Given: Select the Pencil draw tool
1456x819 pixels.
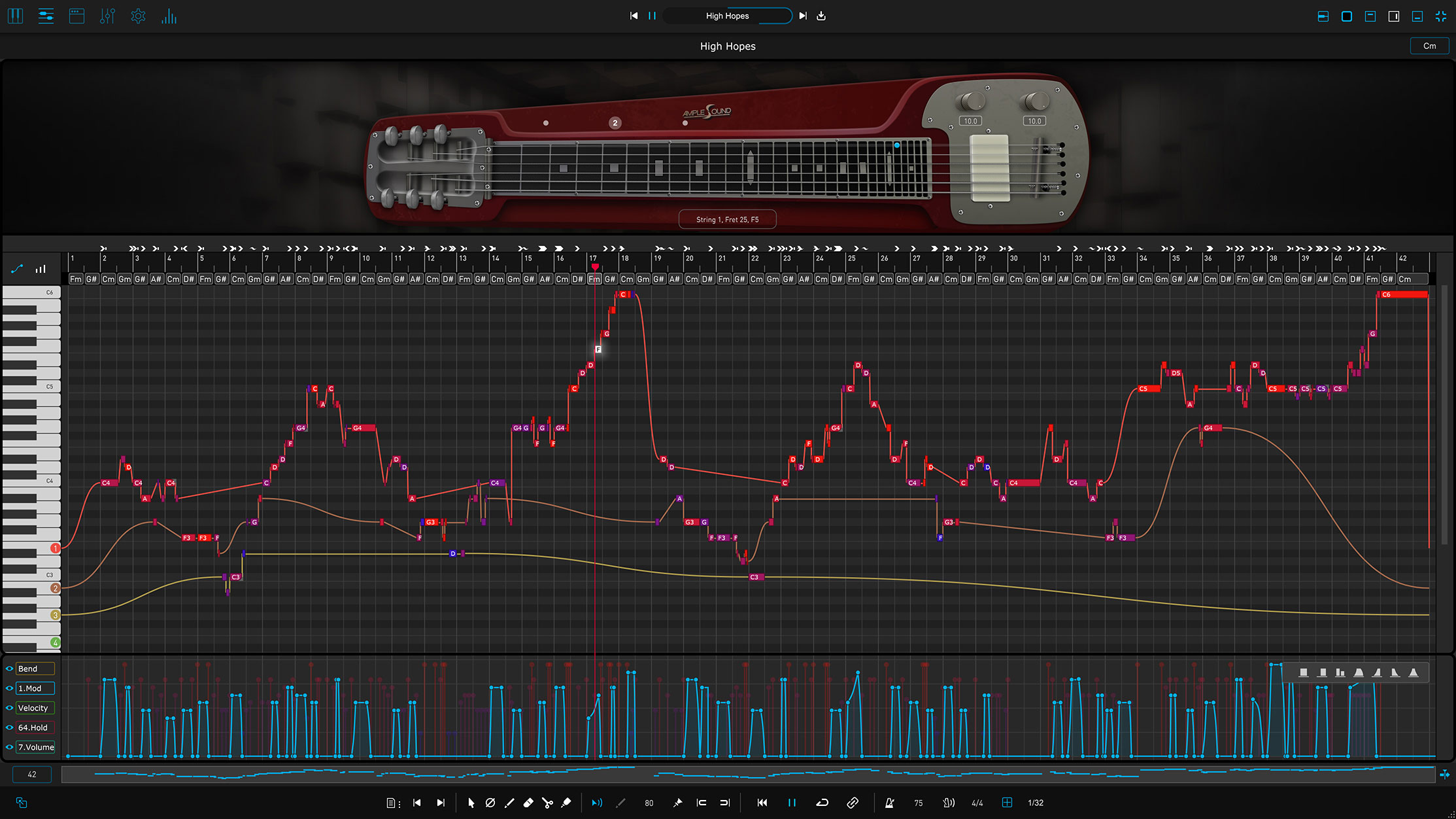Looking at the screenshot, I should pyautogui.click(x=509, y=803).
